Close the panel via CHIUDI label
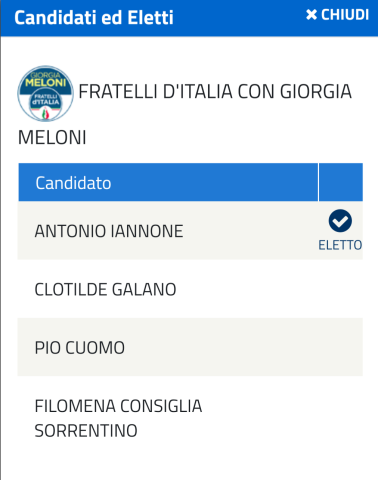This screenshot has height=480, width=378. (x=345, y=15)
